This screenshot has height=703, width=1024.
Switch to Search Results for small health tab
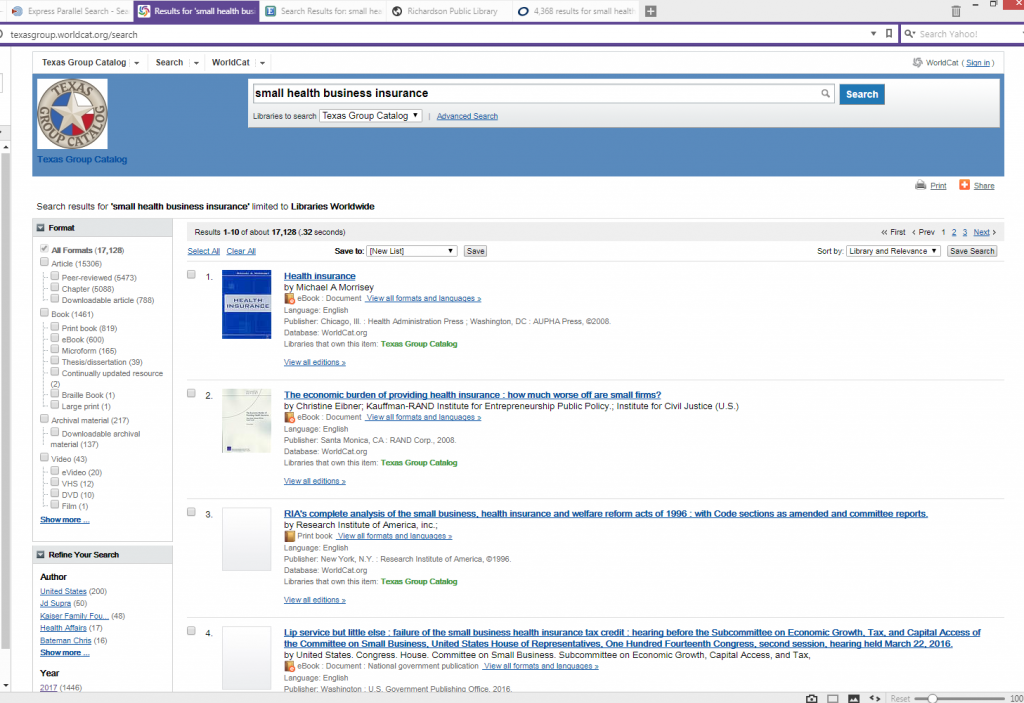(x=323, y=11)
